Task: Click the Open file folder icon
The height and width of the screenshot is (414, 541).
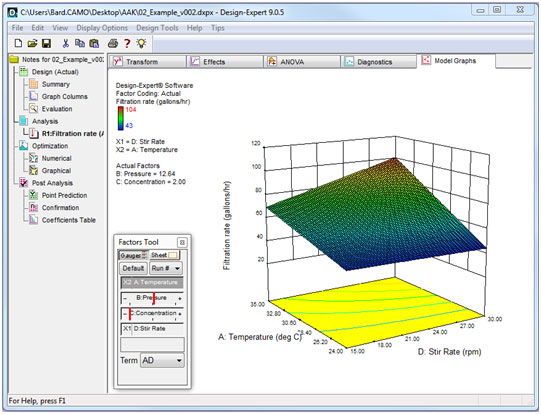Action: coord(32,43)
